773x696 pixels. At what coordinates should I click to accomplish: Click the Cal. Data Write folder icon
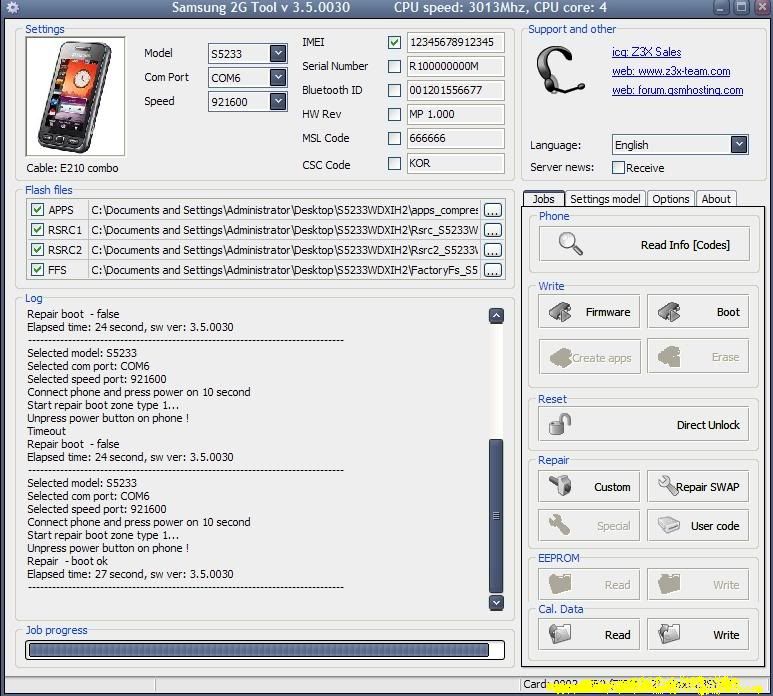coord(669,633)
